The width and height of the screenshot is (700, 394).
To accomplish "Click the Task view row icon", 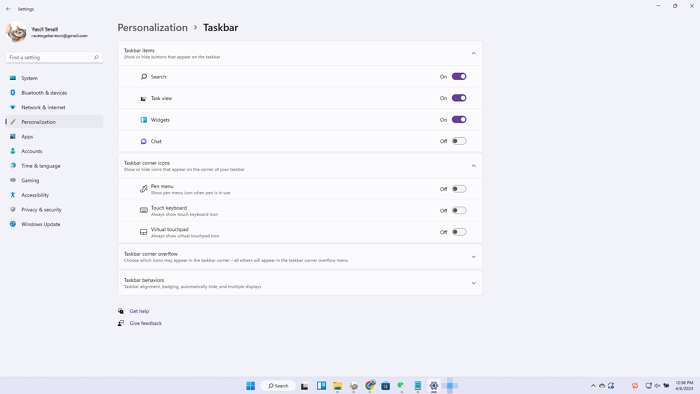I will pyautogui.click(x=144, y=98).
